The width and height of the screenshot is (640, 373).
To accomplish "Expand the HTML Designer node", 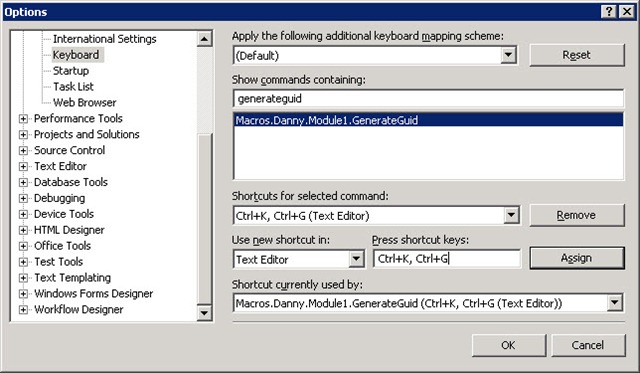I will click(x=23, y=230).
